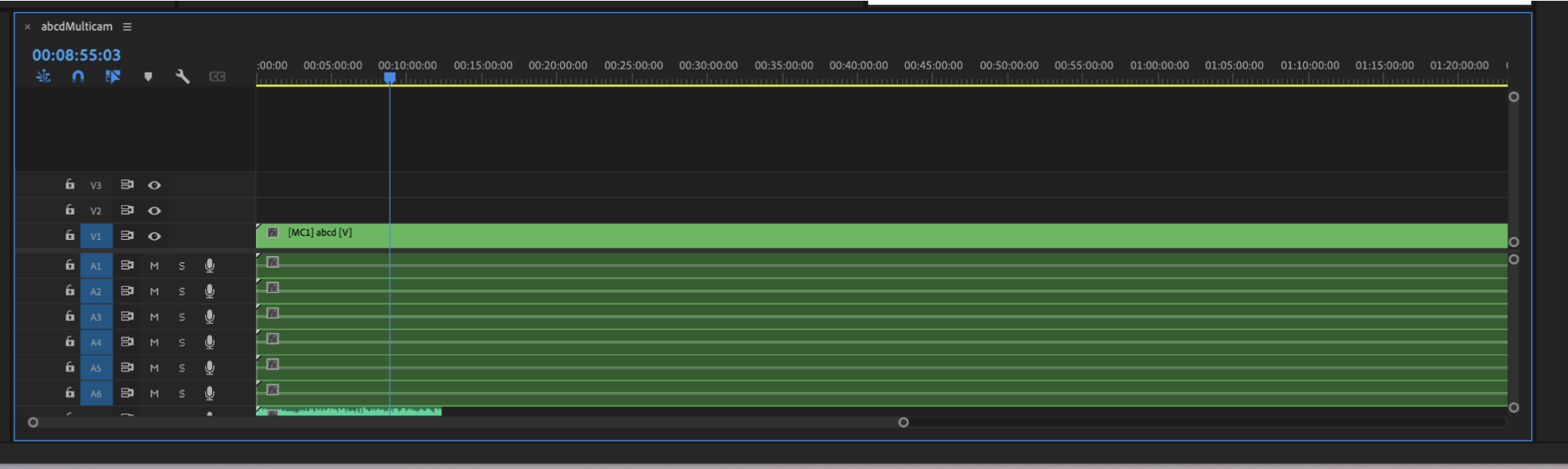The height and width of the screenshot is (469, 1568).
Task: Toggle A2 track targeting label
Action: point(96,291)
